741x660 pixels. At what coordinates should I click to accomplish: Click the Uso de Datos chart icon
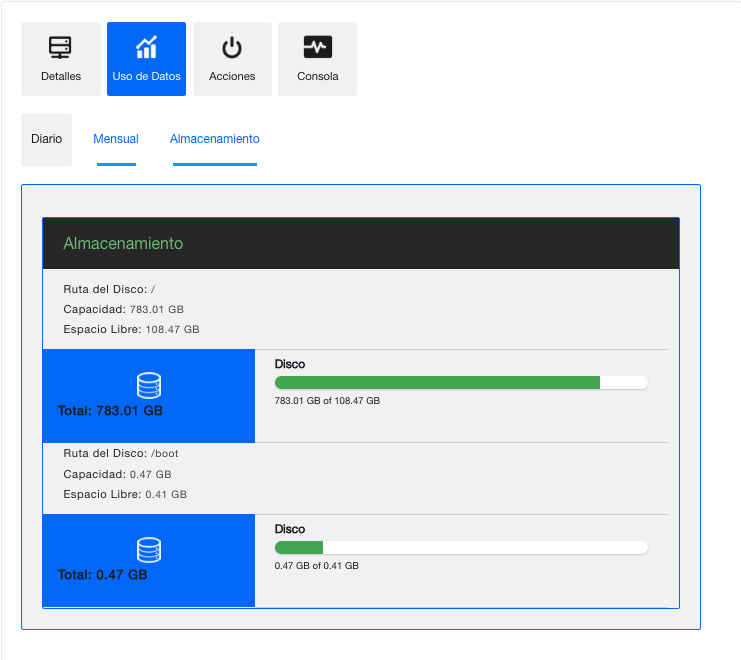click(146, 47)
